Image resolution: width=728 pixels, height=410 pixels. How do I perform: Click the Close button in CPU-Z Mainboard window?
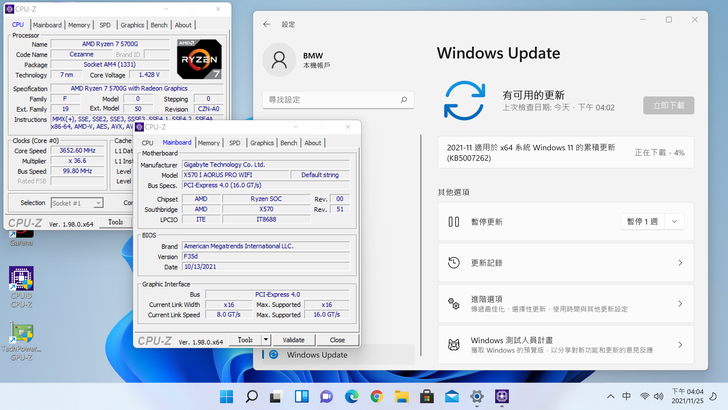(337, 340)
